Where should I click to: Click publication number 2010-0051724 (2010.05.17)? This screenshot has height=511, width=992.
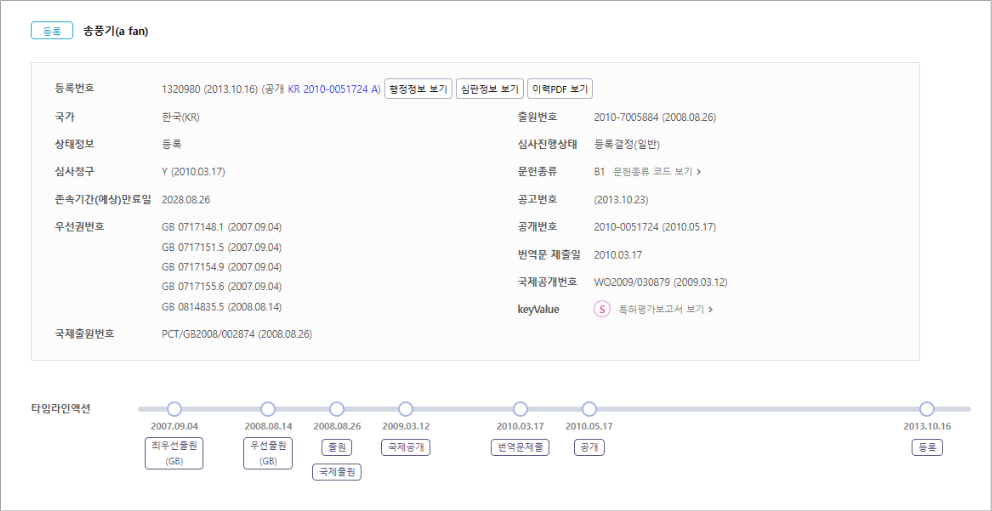pyautogui.click(x=655, y=226)
